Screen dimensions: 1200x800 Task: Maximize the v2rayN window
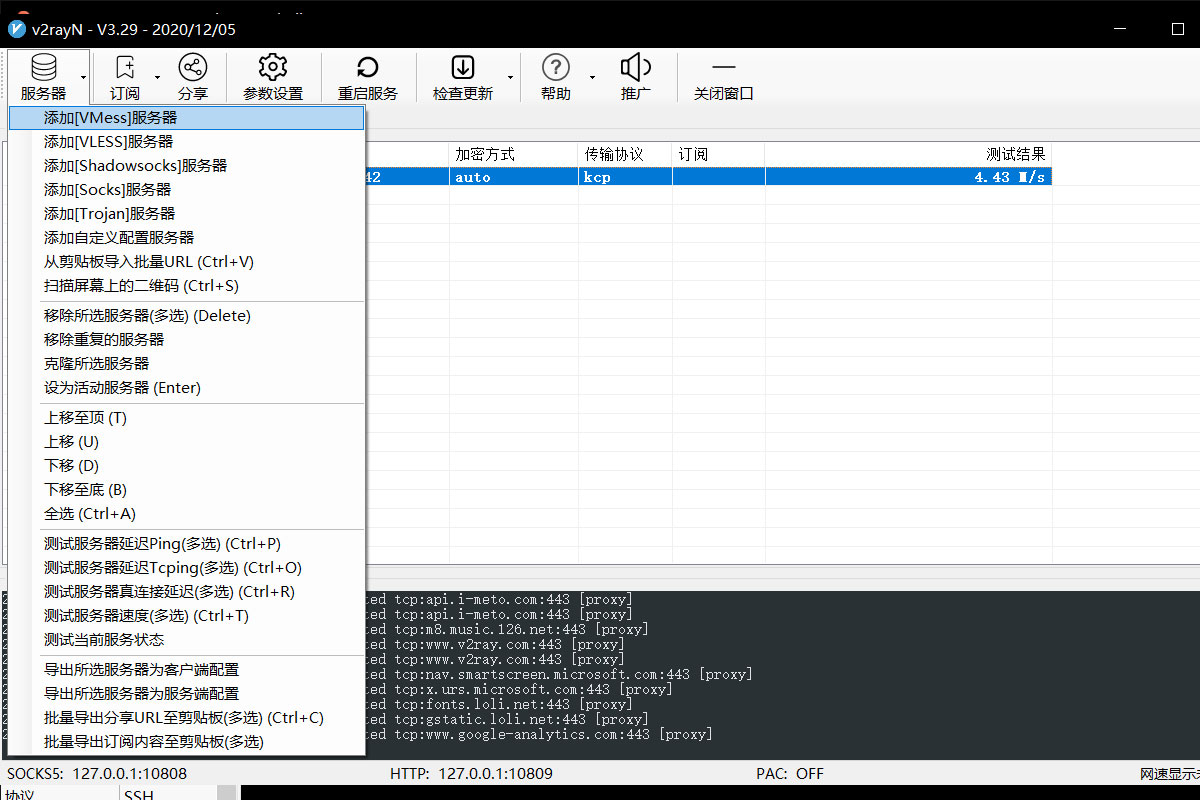click(1177, 29)
